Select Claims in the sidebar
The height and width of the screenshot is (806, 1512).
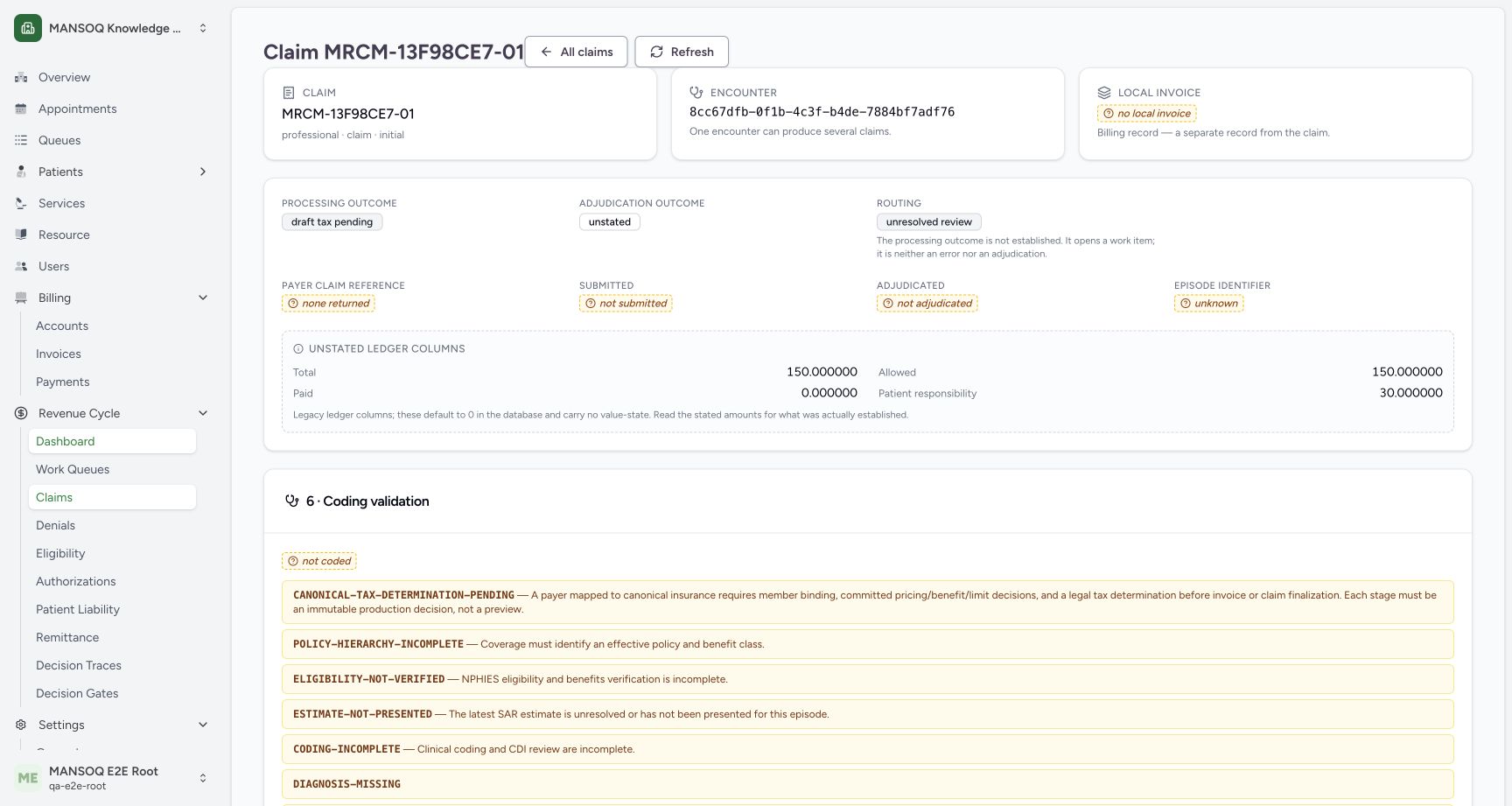tap(112, 497)
